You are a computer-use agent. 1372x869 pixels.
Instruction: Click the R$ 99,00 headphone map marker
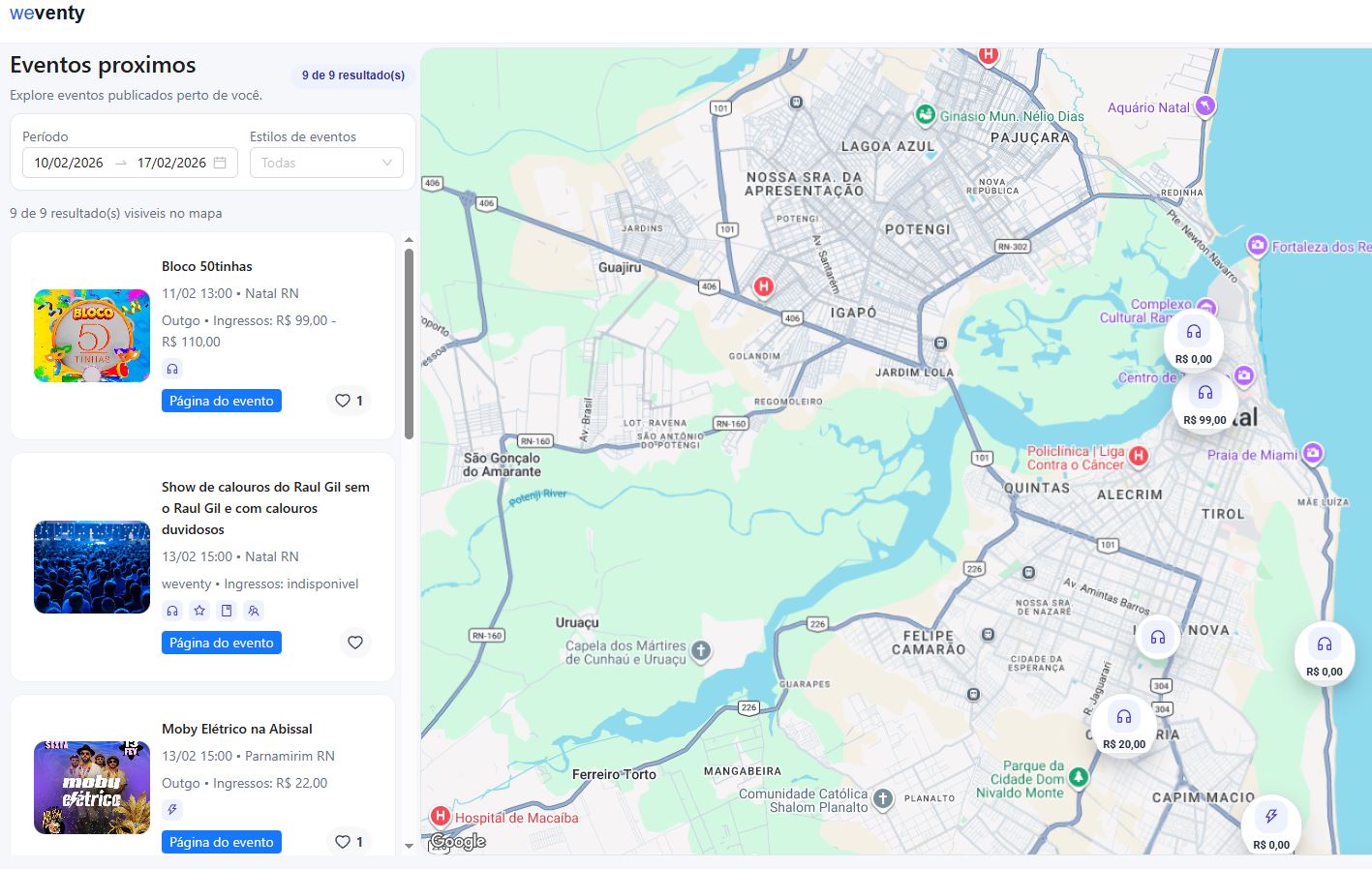click(1204, 402)
